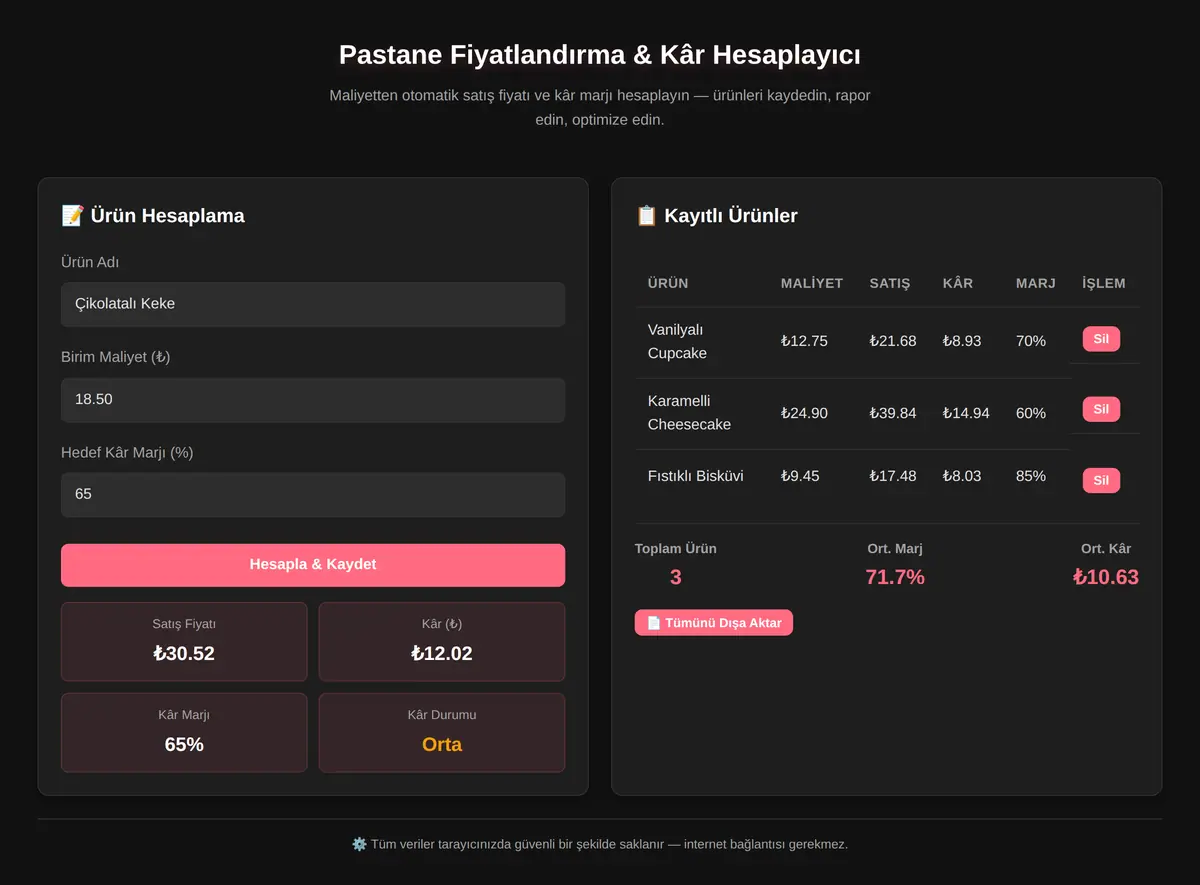Click the Hedef Kâr Marjı (%) label
This screenshot has width=1200, height=885.
127,452
